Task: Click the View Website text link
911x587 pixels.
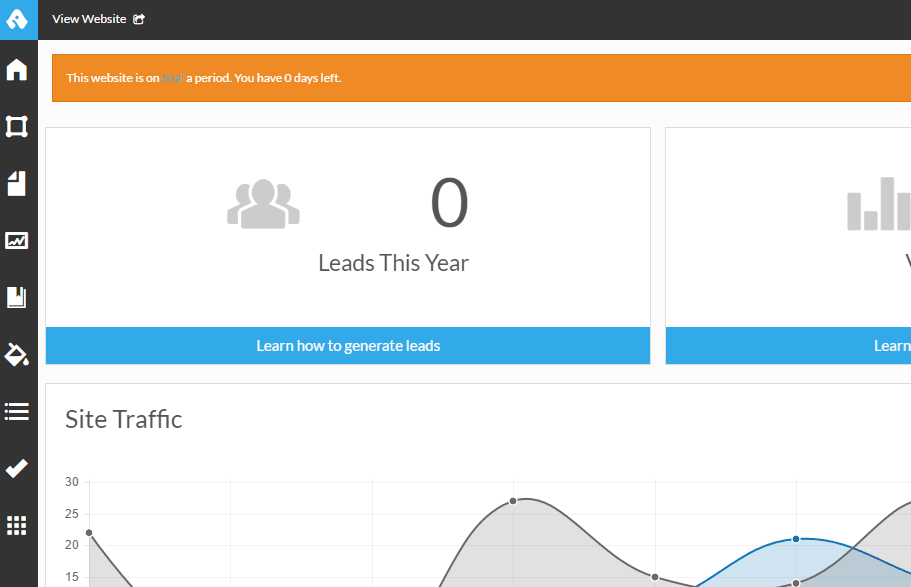Action: (x=89, y=19)
